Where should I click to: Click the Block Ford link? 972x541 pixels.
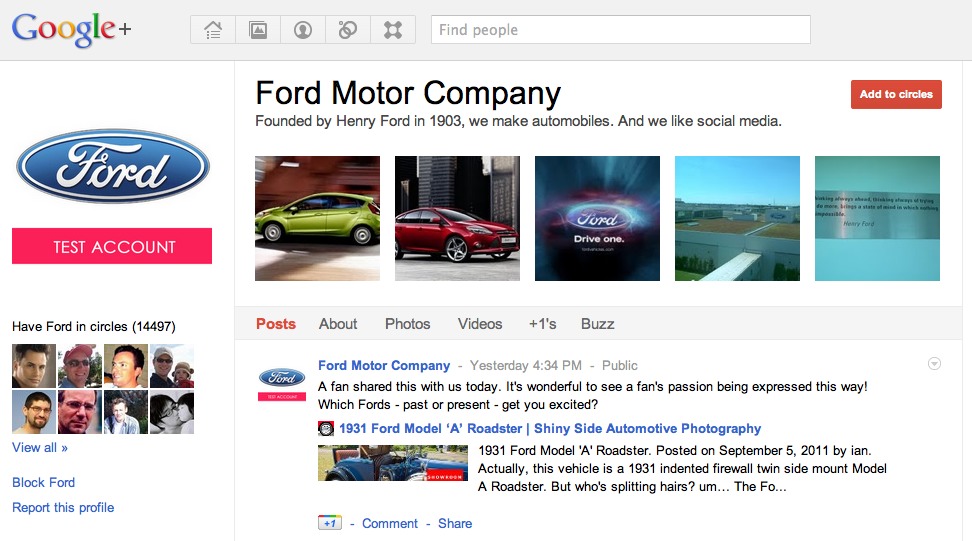tap(43, 482)
